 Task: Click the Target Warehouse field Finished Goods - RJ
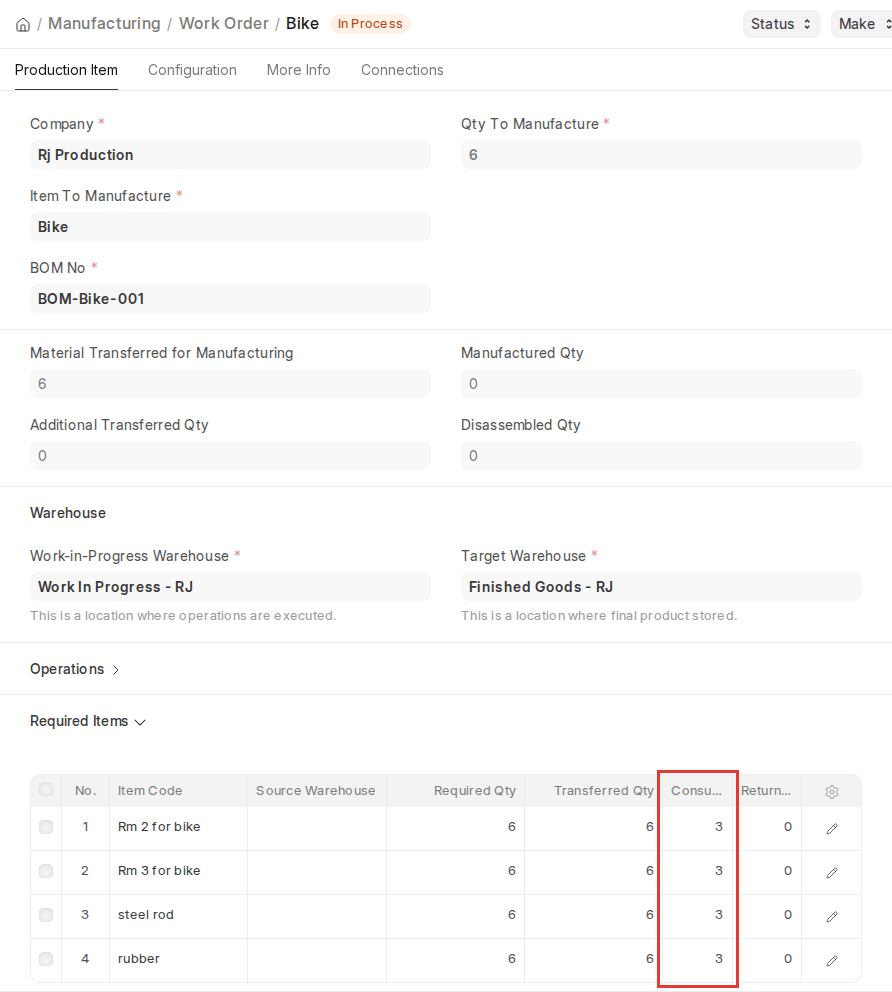(x=661, y=586)
